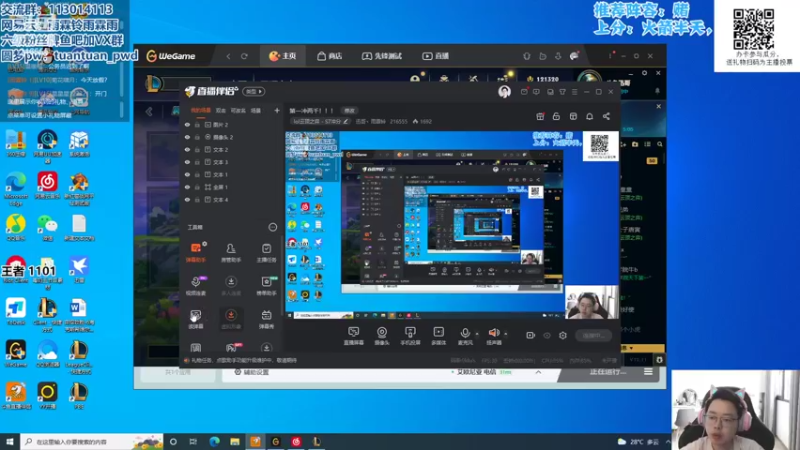Expand the mode pill next to the 直播伴侣 logo
800x450 pixels.
[x=254, y=92]
